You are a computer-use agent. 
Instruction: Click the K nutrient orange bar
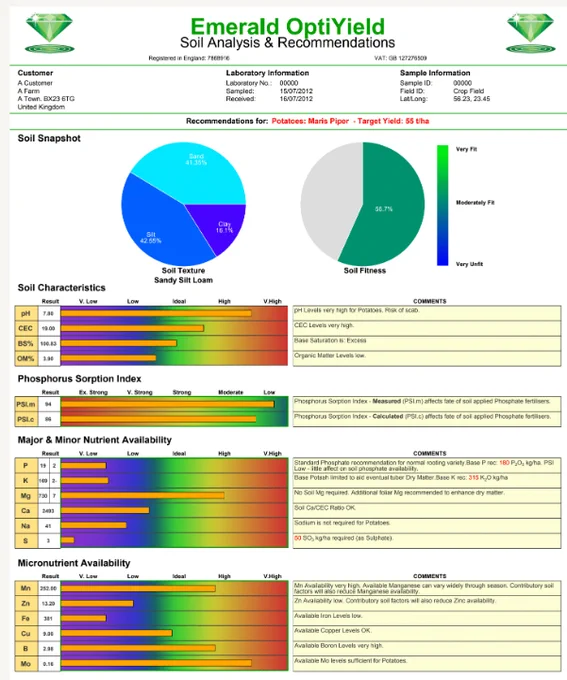[x=85, y=481]
